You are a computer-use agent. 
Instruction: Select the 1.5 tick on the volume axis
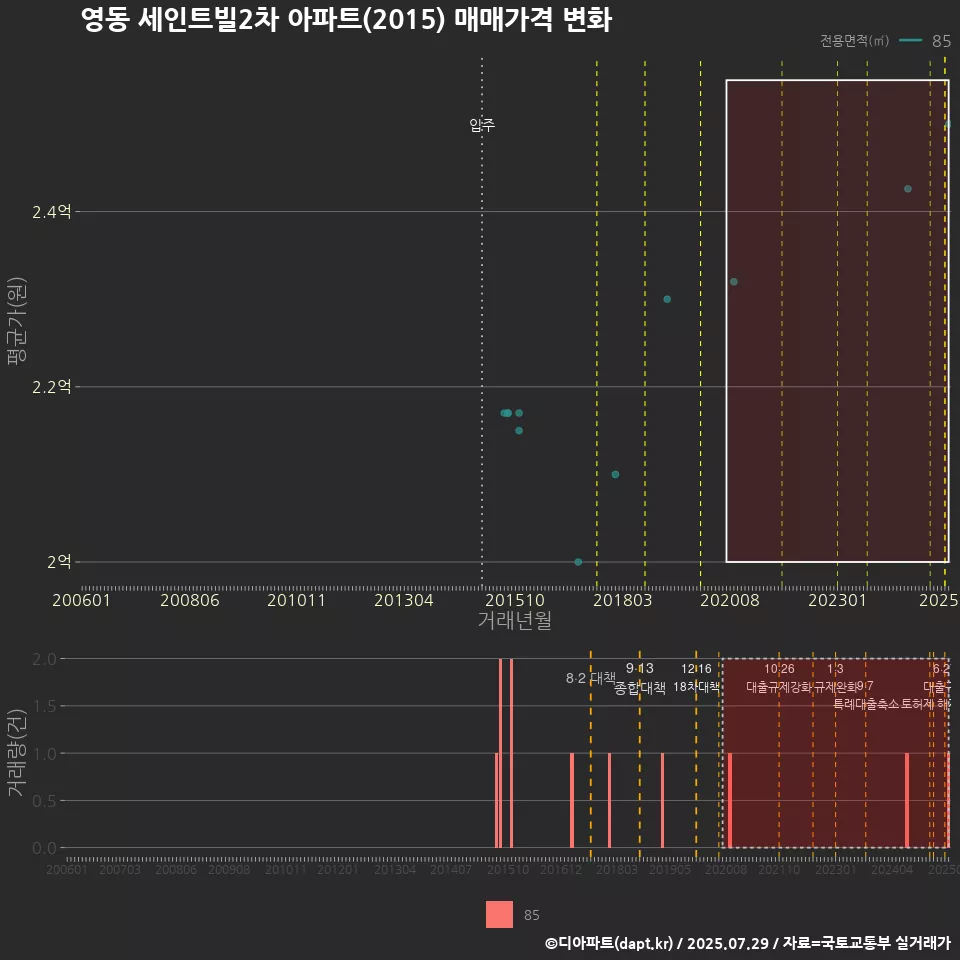click(44, 706)
